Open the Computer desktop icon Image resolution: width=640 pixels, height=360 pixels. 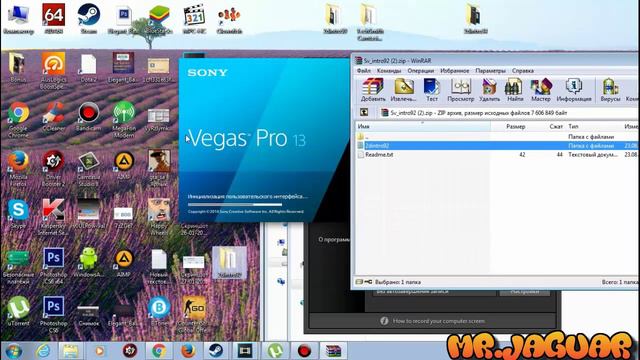pyautogui.click(x=18, y=18)
